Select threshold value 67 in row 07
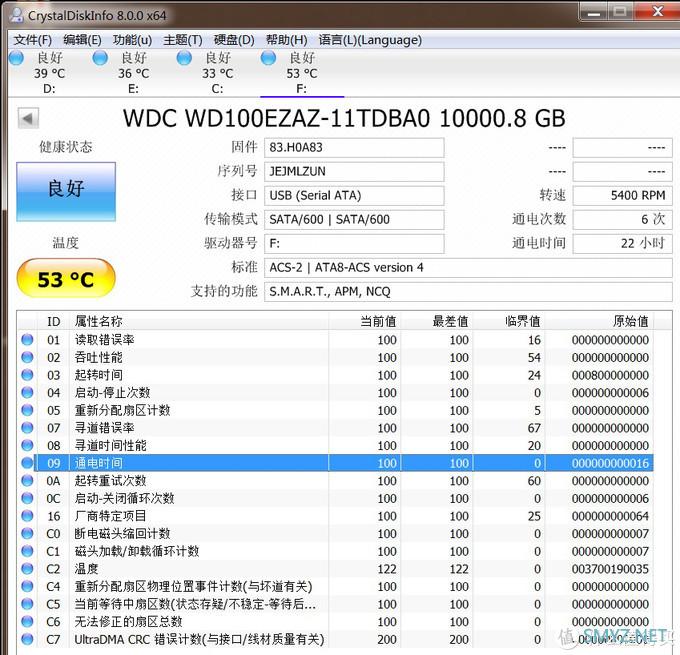 pyautogui.click(x=534, y=428)
